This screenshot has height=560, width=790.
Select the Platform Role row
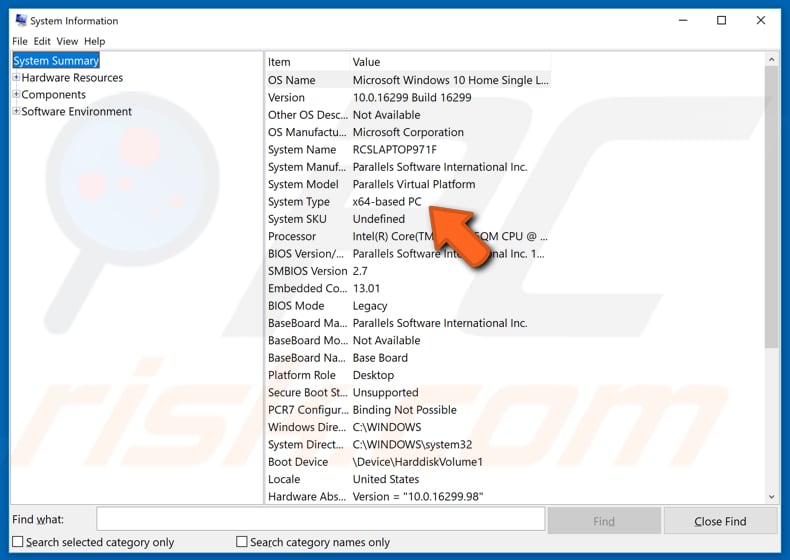[x=408, y=375]
